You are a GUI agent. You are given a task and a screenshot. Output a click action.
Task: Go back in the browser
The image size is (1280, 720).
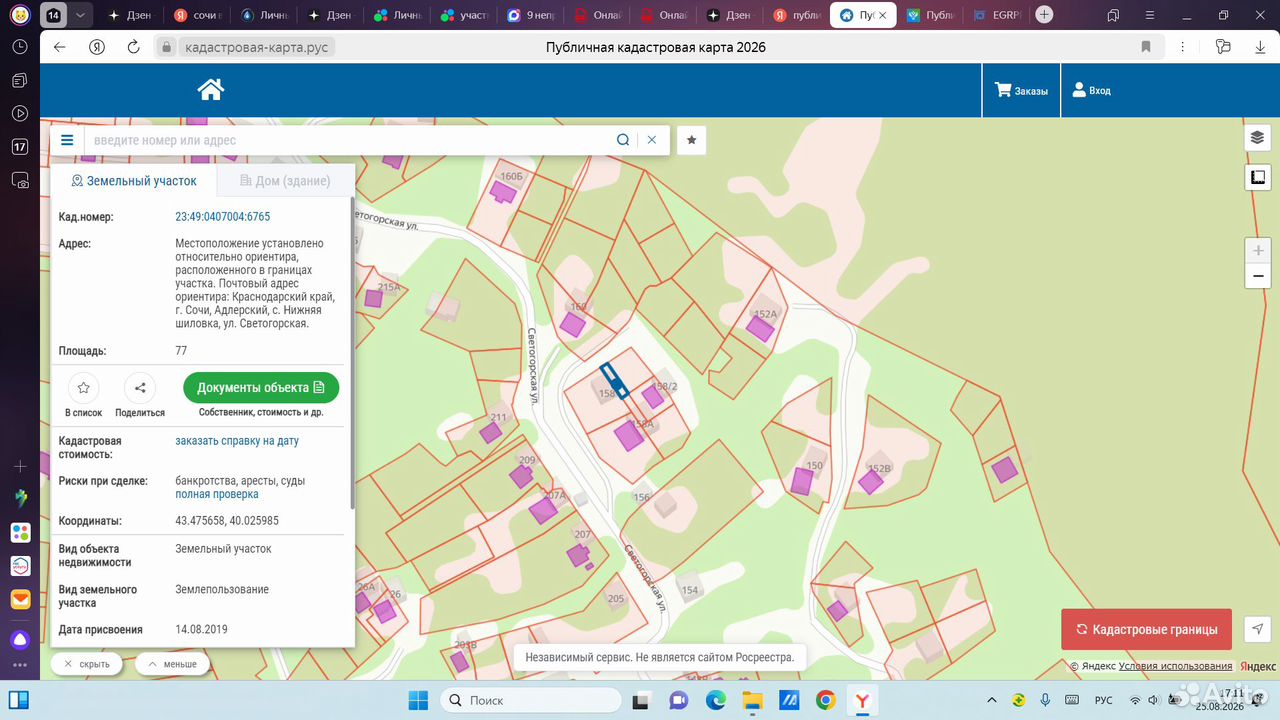click(x=60, y=47)
